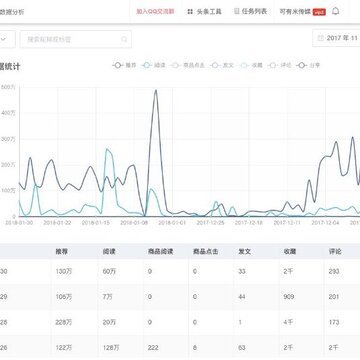Screen dimensions: 360x360
Task: Click x-axis label 2017-12-11
Action: [287, 223]
